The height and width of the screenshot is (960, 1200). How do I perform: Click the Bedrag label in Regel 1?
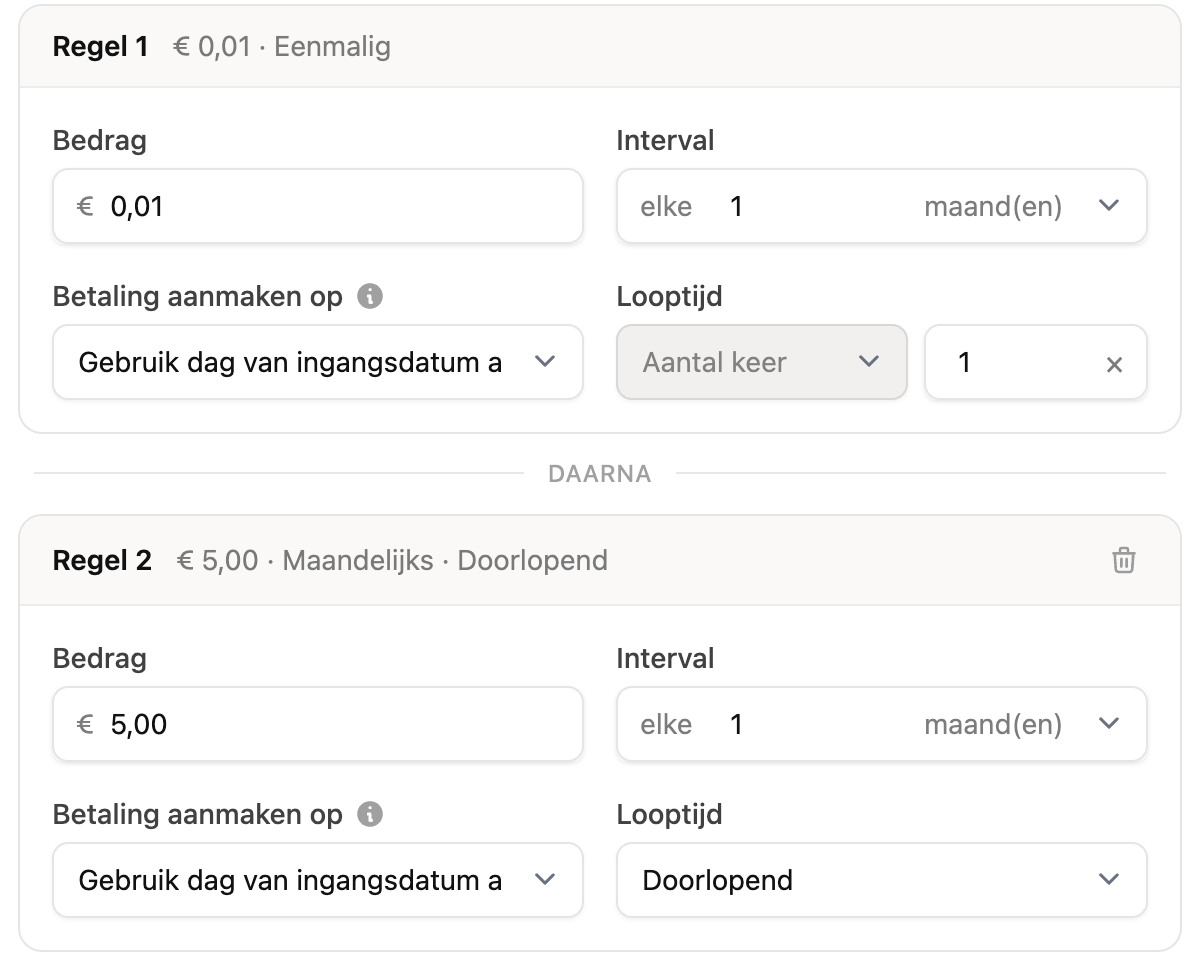click(x=100, y=141)
